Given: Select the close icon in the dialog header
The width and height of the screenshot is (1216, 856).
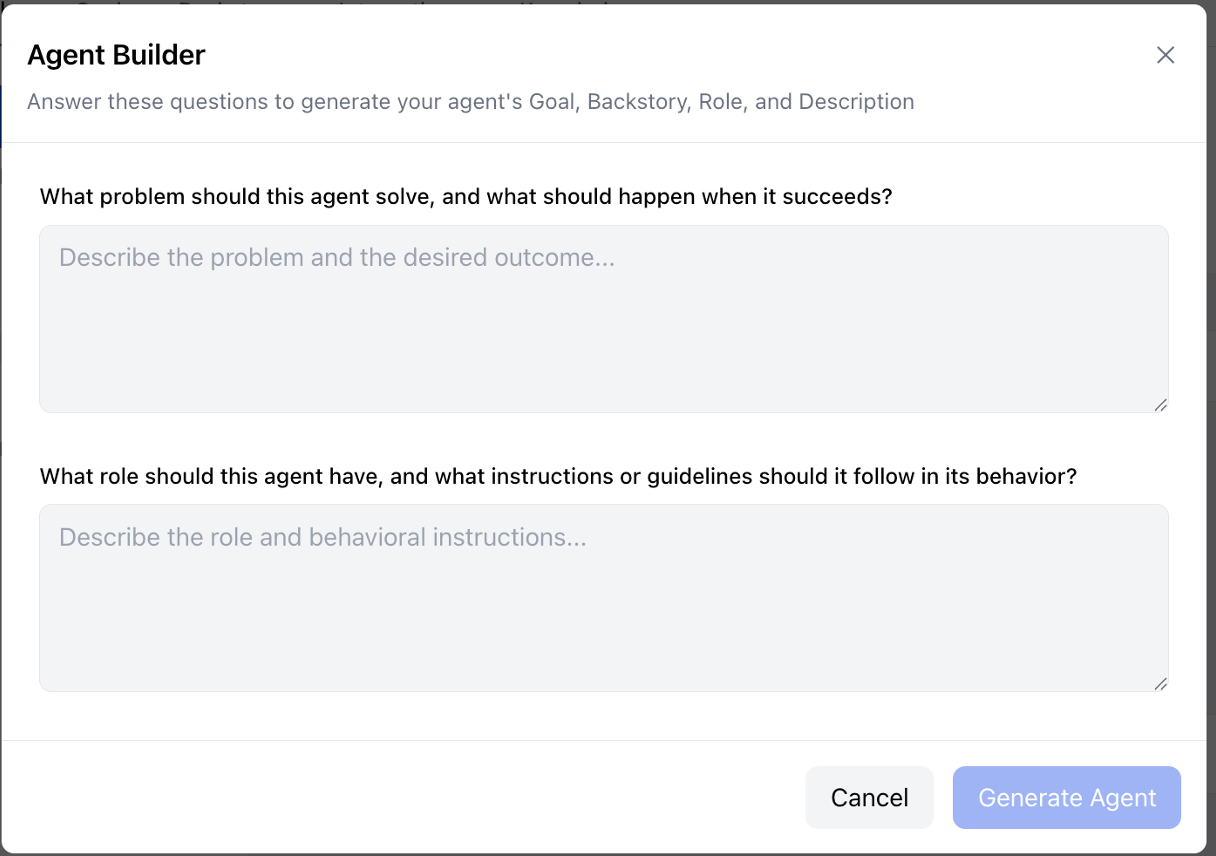Looking at the screenshot, I should click(1165, 55).
